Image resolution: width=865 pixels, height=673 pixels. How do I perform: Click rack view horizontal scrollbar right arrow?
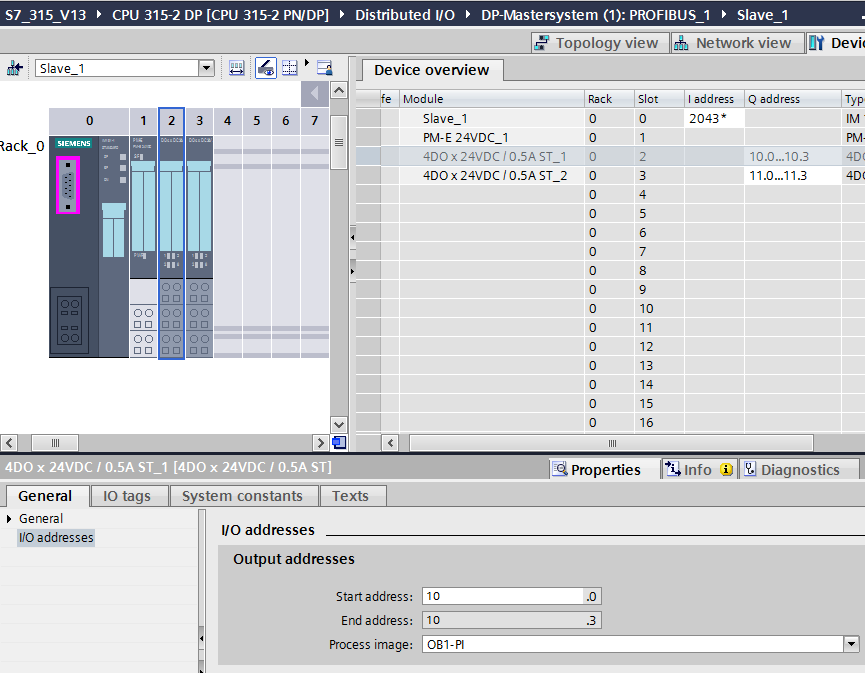point(321,442)
